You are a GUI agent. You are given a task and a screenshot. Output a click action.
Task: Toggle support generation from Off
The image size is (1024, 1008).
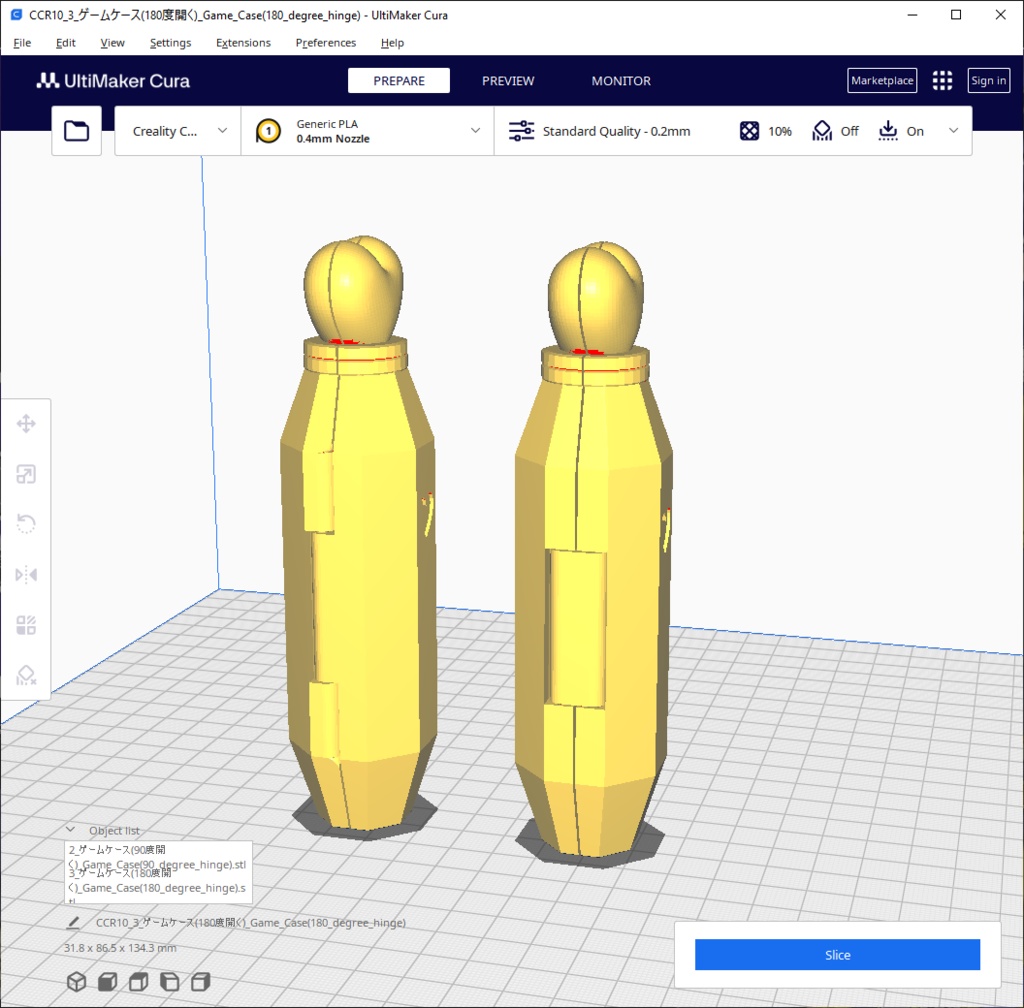(836, 131)
